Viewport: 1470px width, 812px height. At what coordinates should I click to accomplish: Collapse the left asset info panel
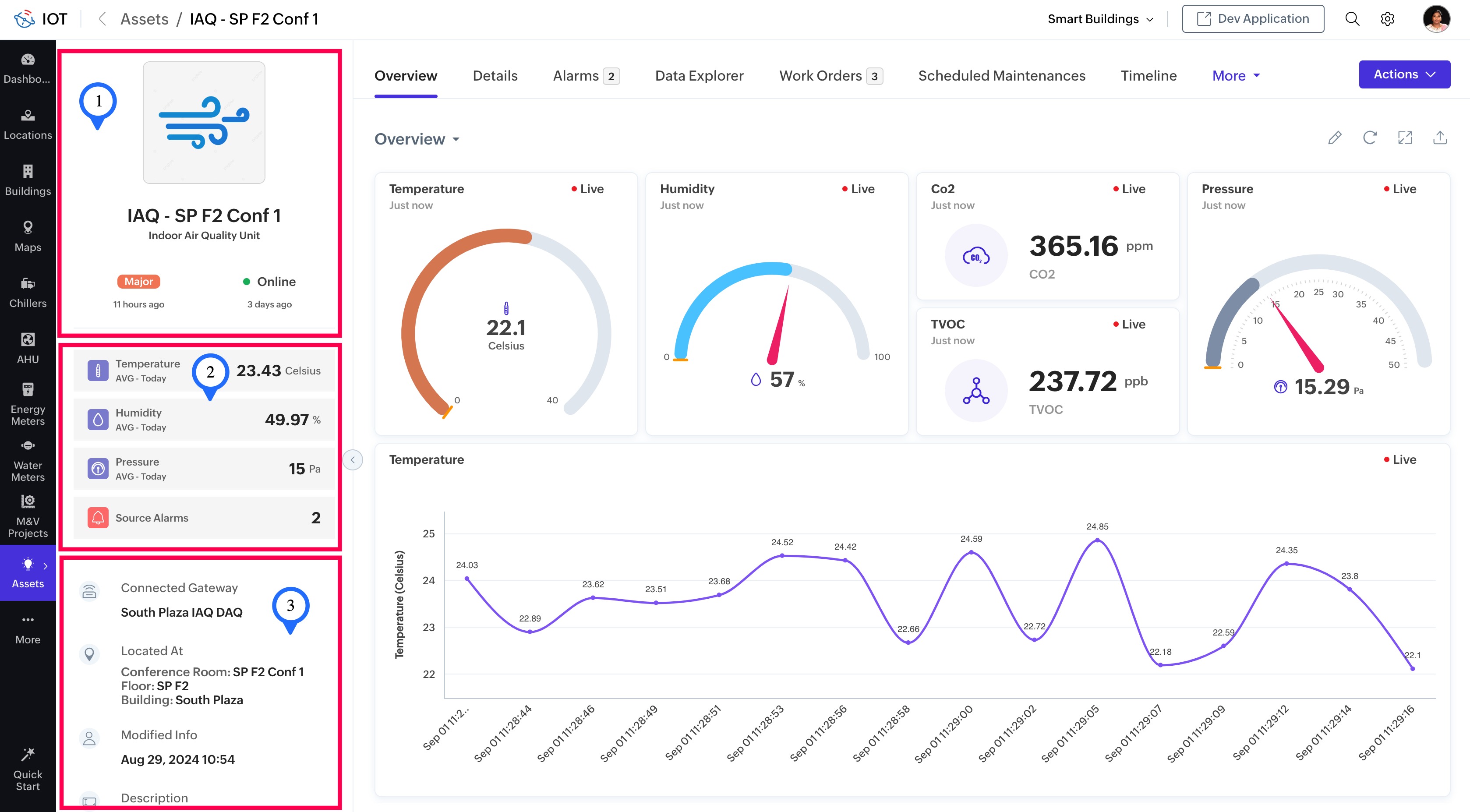[353, 460]
